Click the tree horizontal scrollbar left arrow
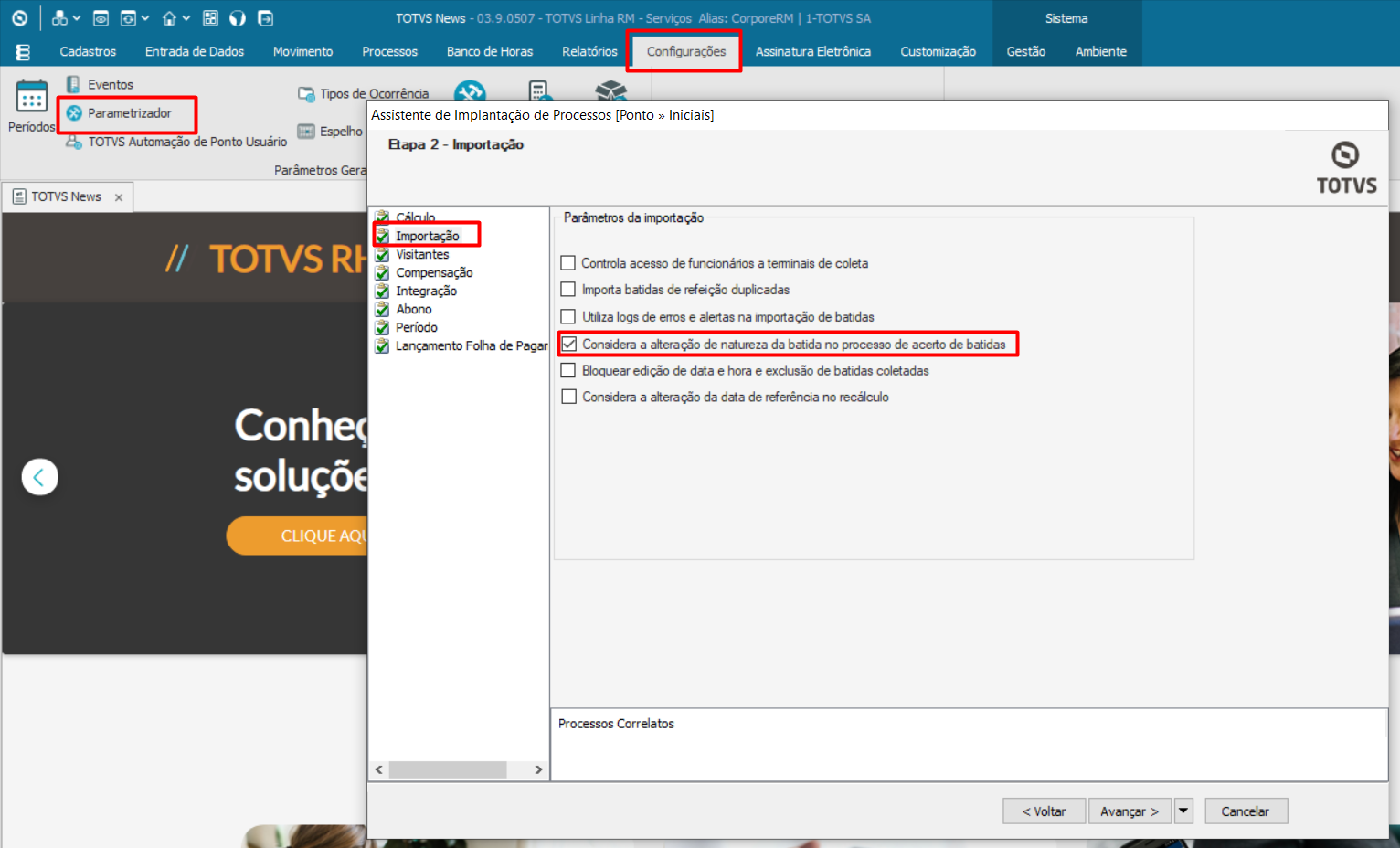 pyautogui.click(x=378, y=769)
